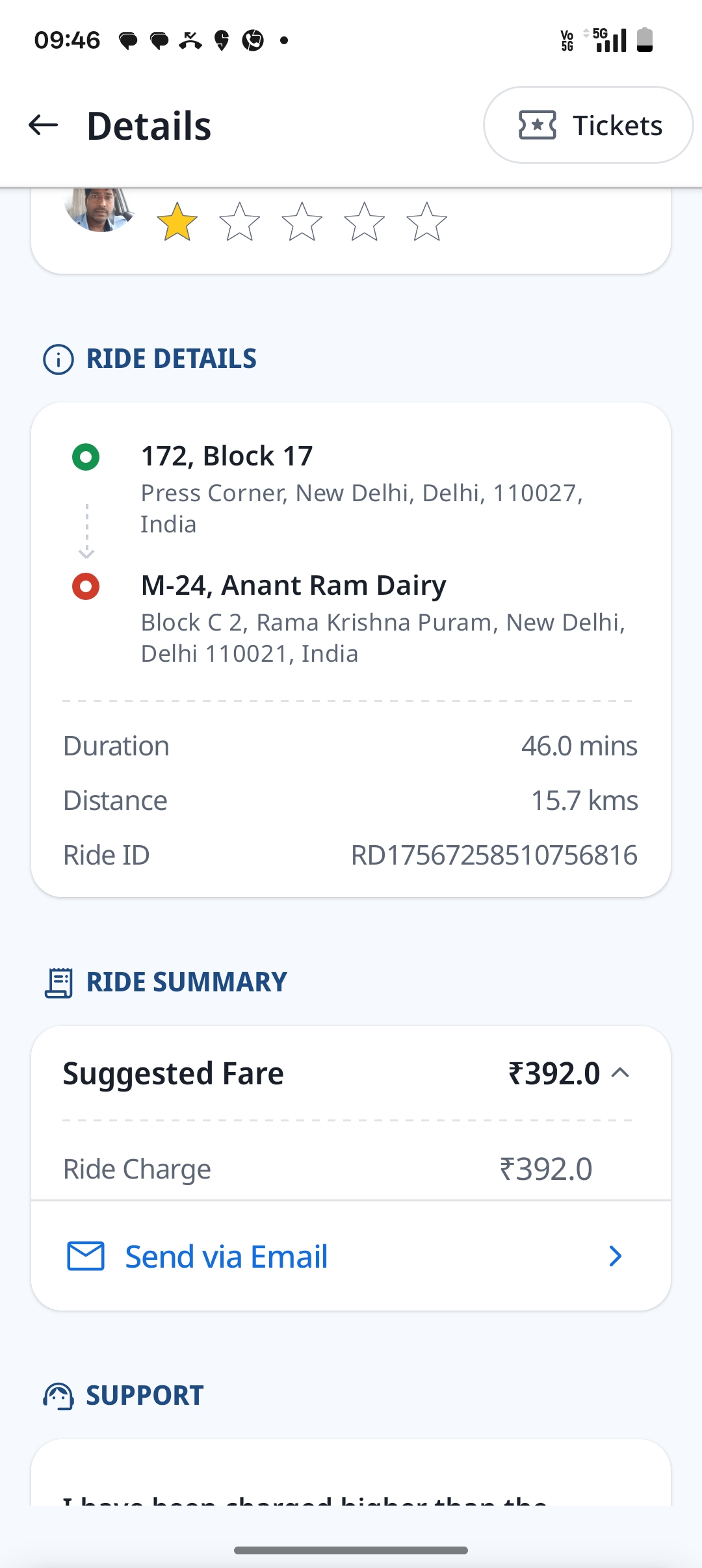Rate two stars for the driver

tap(239, 222)
